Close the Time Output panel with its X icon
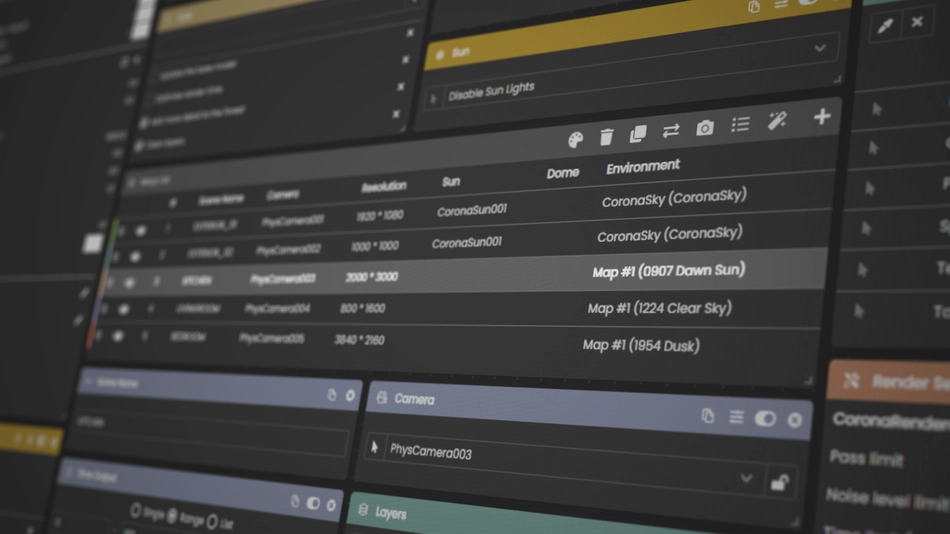The image size is (950, 534). pyautogui.click(x=331, y=504)
